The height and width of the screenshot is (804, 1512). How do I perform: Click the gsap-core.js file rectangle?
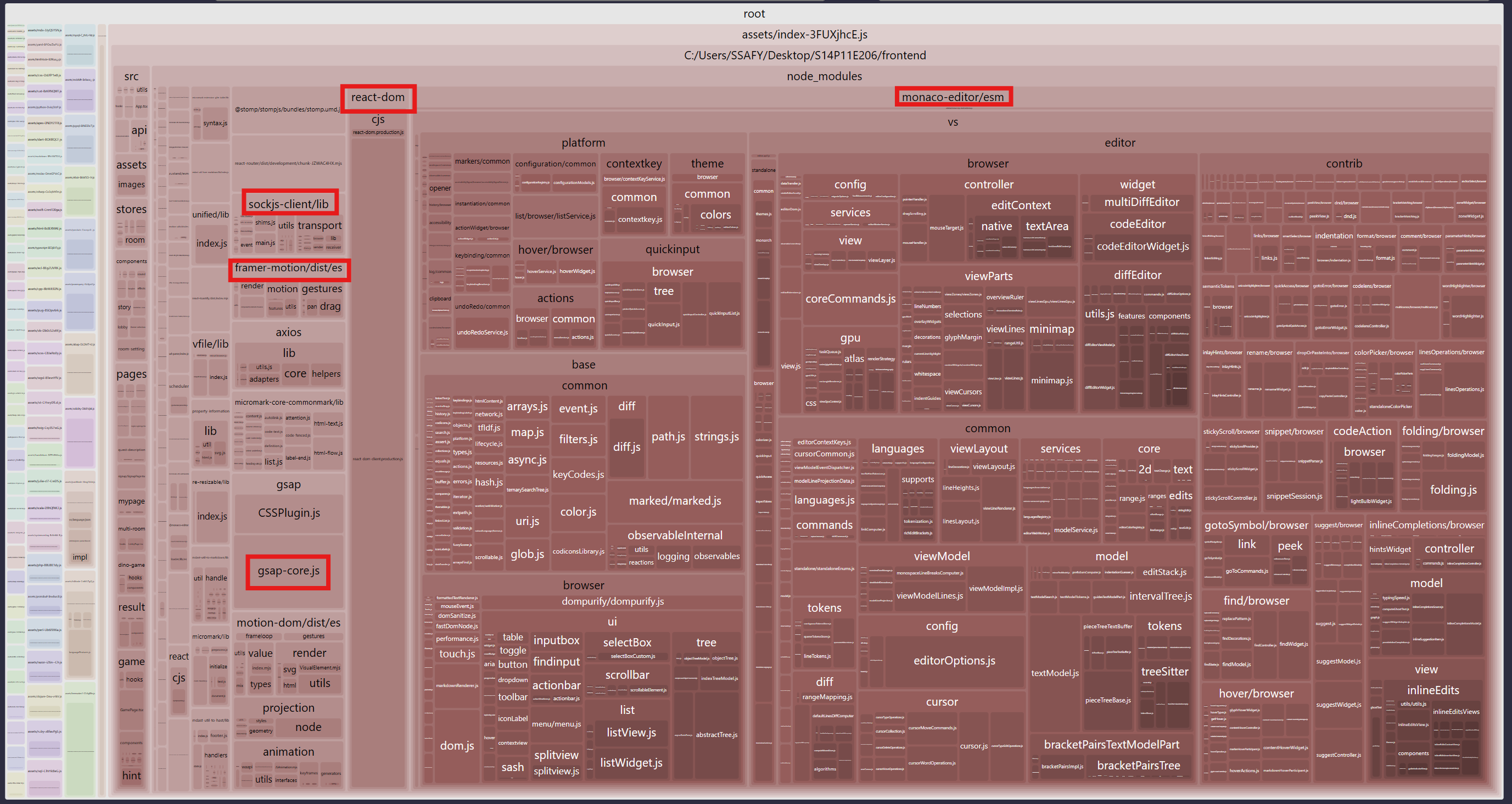point(288,570)
